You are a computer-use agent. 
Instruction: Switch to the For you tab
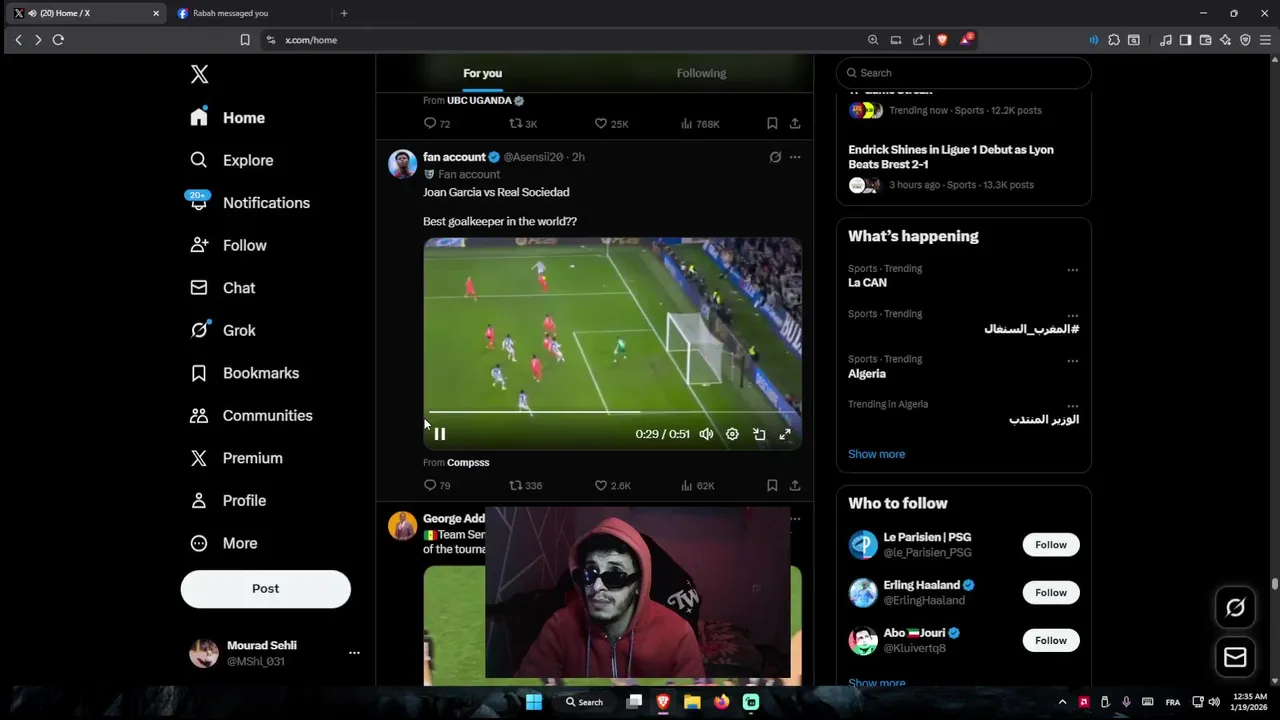482,73
